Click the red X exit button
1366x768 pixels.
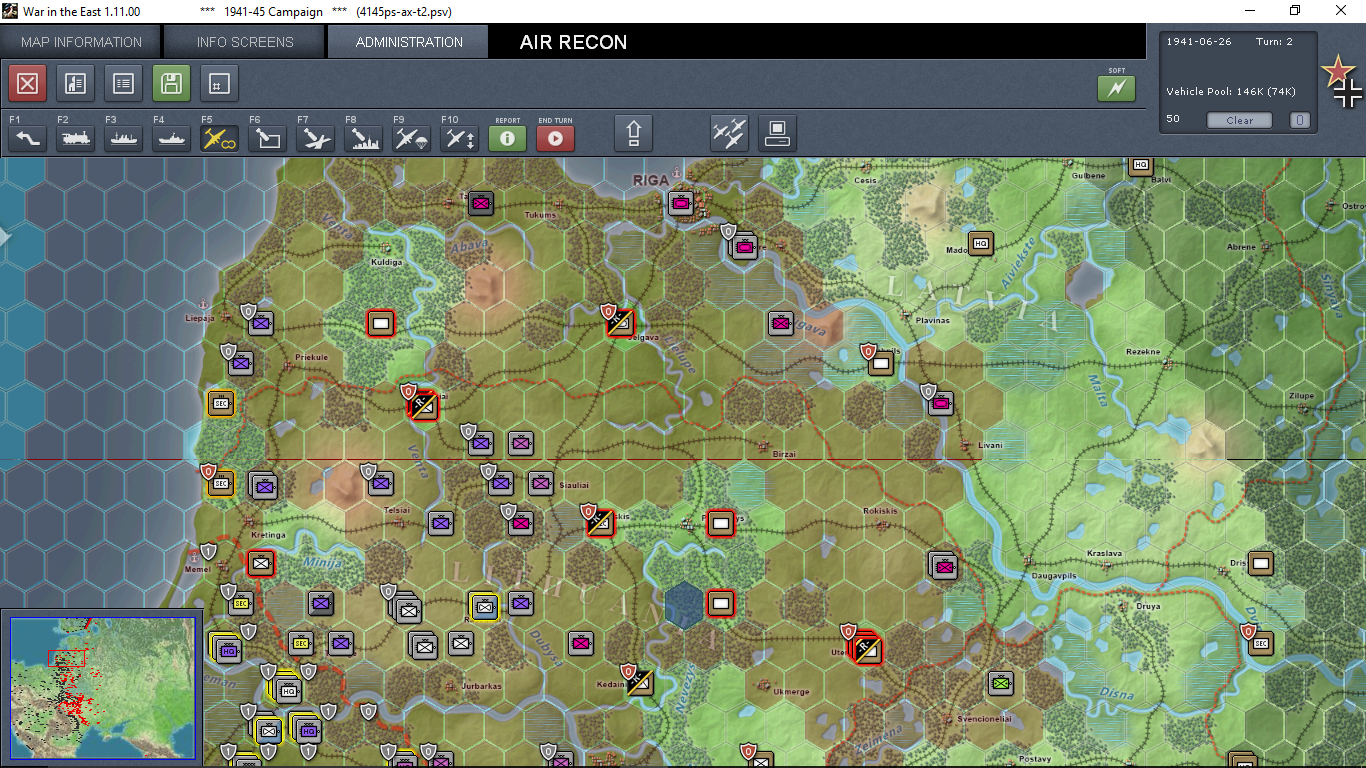pos(27,84)
